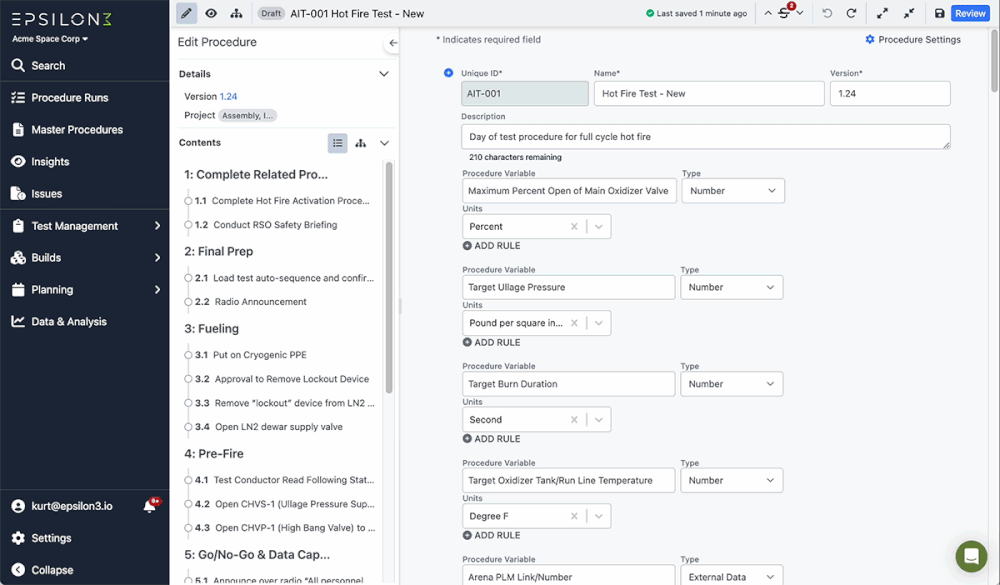Screen dimensions: 1000x585
Task: Switch to the eye preview mode
Action: 211,13
